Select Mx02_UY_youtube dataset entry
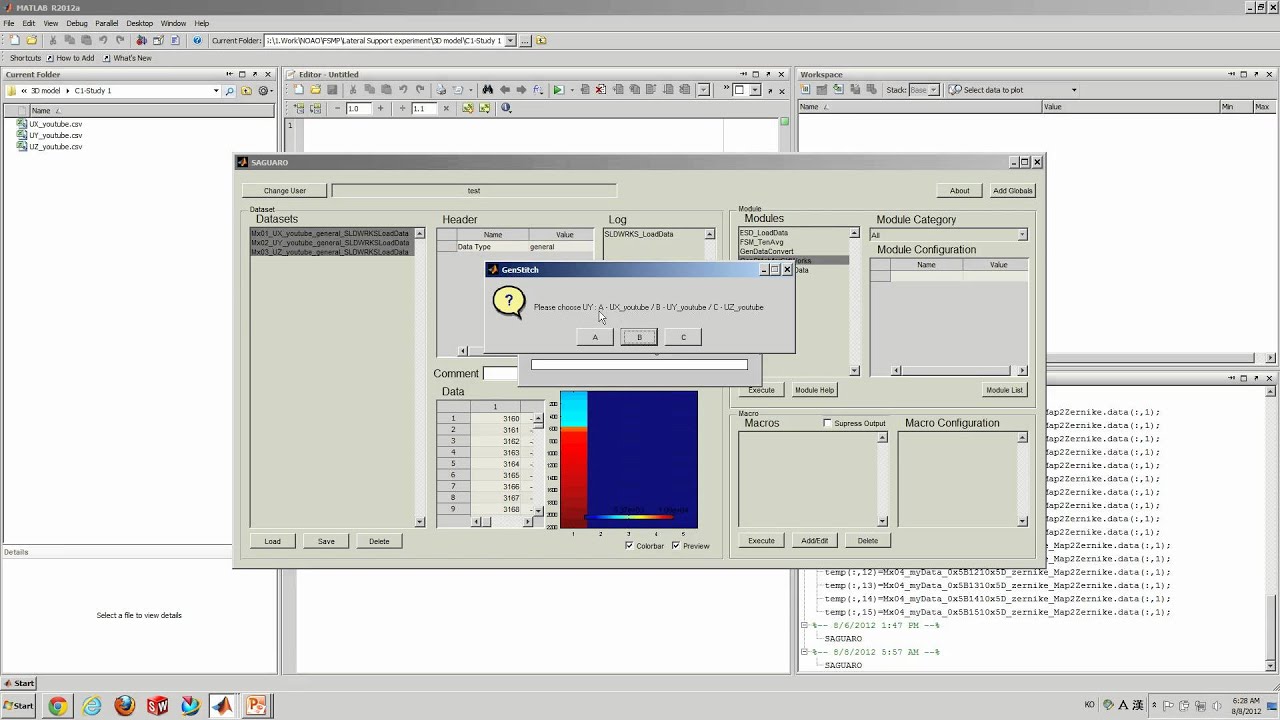Viewport: 1280px width, 720px height. pyautogui.click(x=330, y=243)
